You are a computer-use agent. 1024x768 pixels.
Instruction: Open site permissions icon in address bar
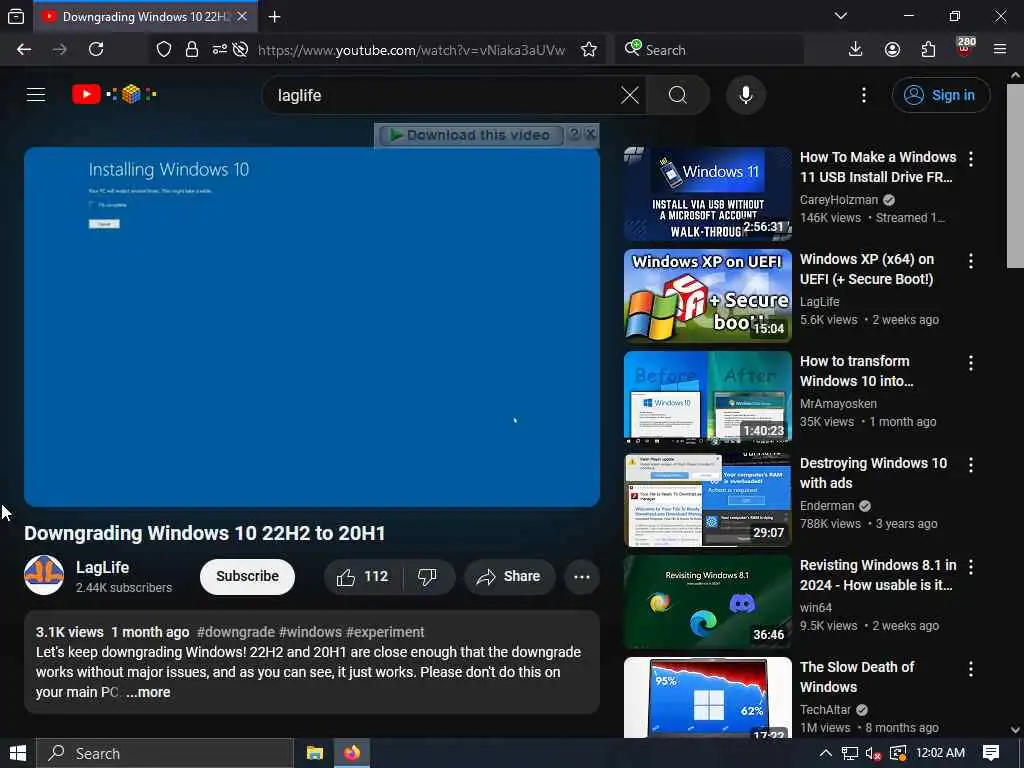[x=219, y=50]
